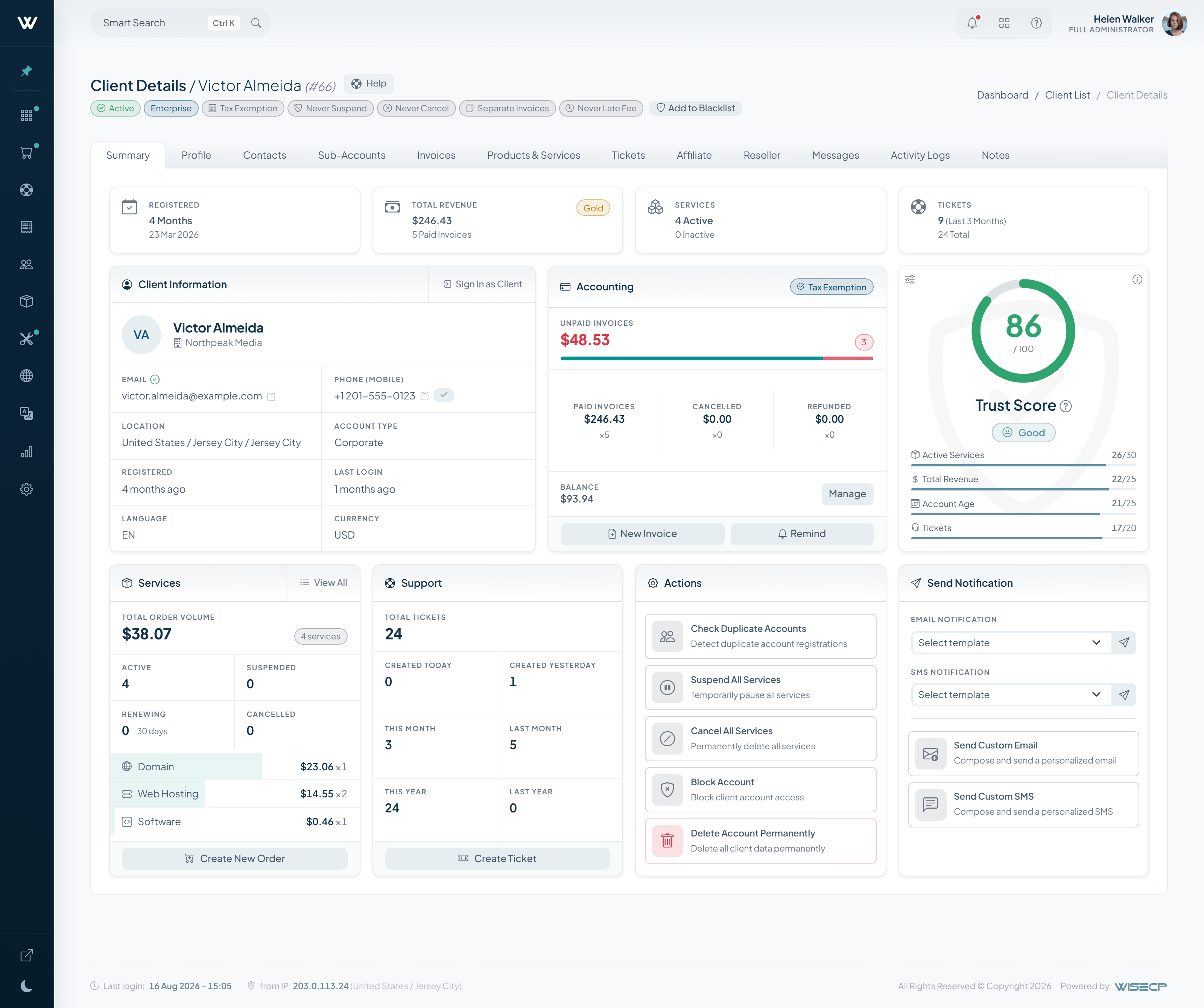The width and height of the screenshot is (1204, 1008).
Task: Open the language translation sidebar icon
Action: click(26, 413)
